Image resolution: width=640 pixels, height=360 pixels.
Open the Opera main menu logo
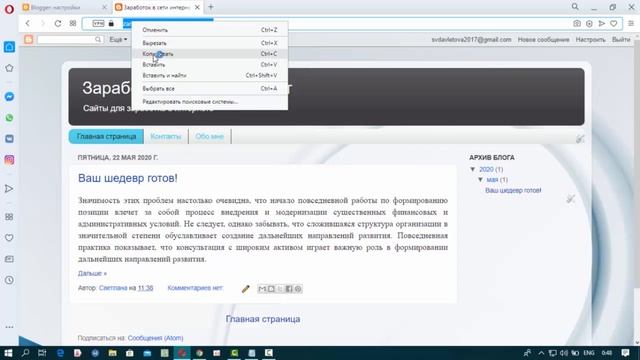tap(9, 9)
